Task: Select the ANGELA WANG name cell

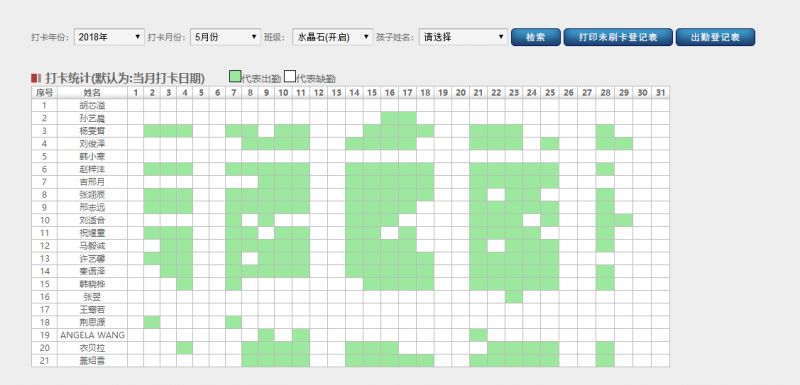Action: click(x=92, y=335)
